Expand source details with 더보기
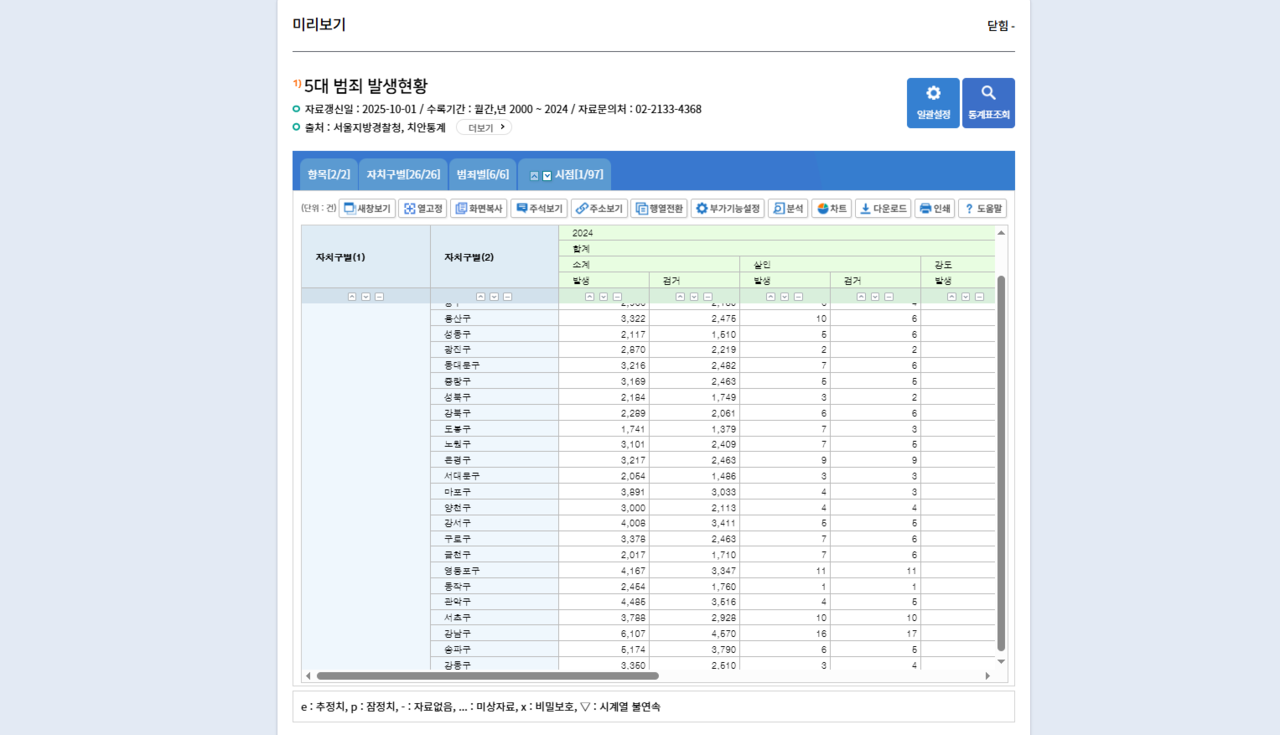The width and height of the screenshot is (1280, 735). pos(484,127)
